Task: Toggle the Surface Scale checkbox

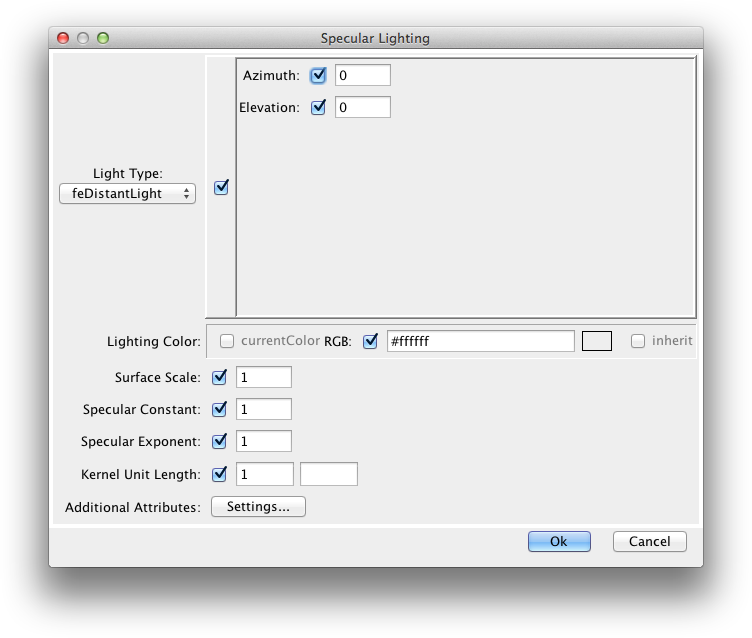Action: pyautogui.click(x=220, y=377)
